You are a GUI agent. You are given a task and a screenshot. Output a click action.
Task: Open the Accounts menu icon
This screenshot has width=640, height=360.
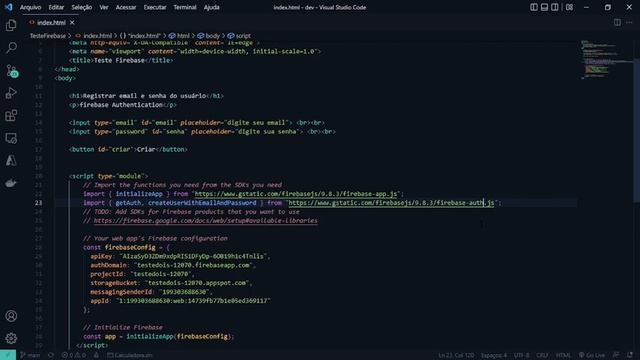click(x=11, y=316)
